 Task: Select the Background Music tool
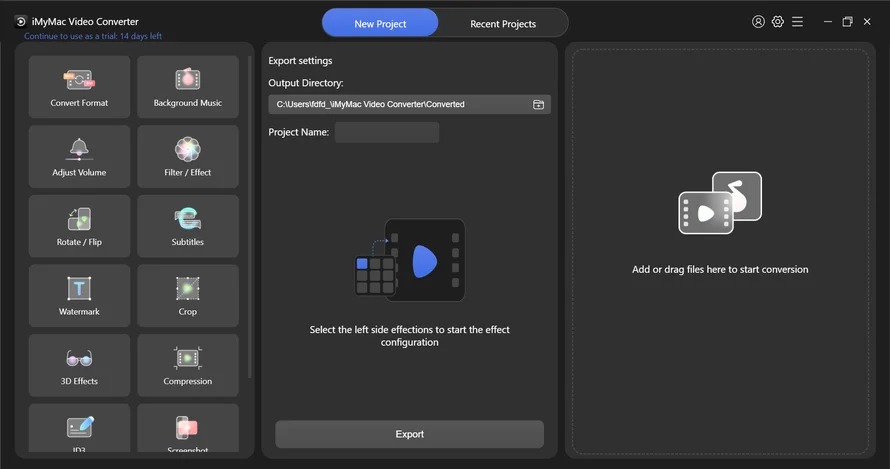(188, 87)
